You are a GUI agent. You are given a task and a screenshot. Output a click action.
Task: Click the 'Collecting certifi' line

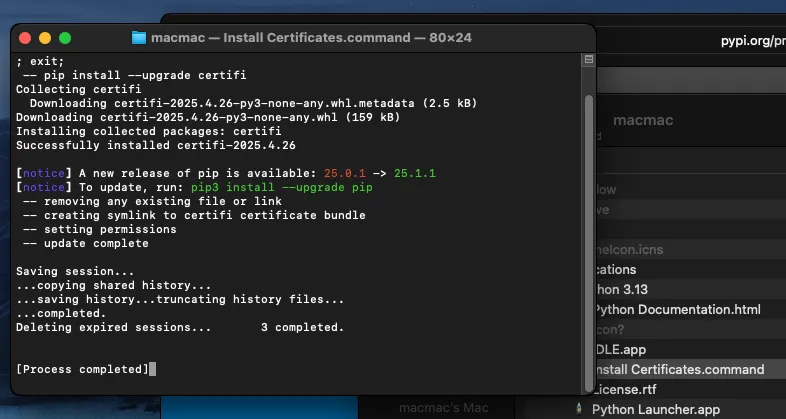point(79,89)
